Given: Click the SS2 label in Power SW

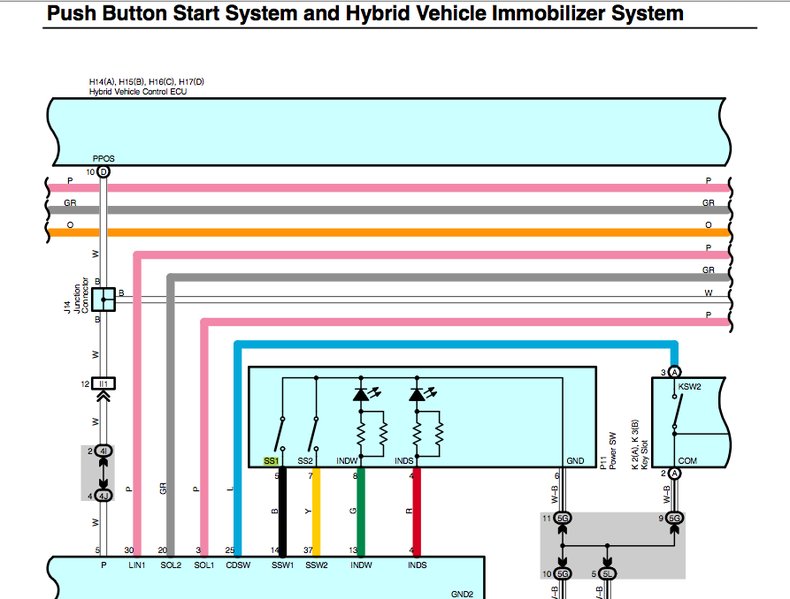Looking at the screenshot, I should pos(305,461).
